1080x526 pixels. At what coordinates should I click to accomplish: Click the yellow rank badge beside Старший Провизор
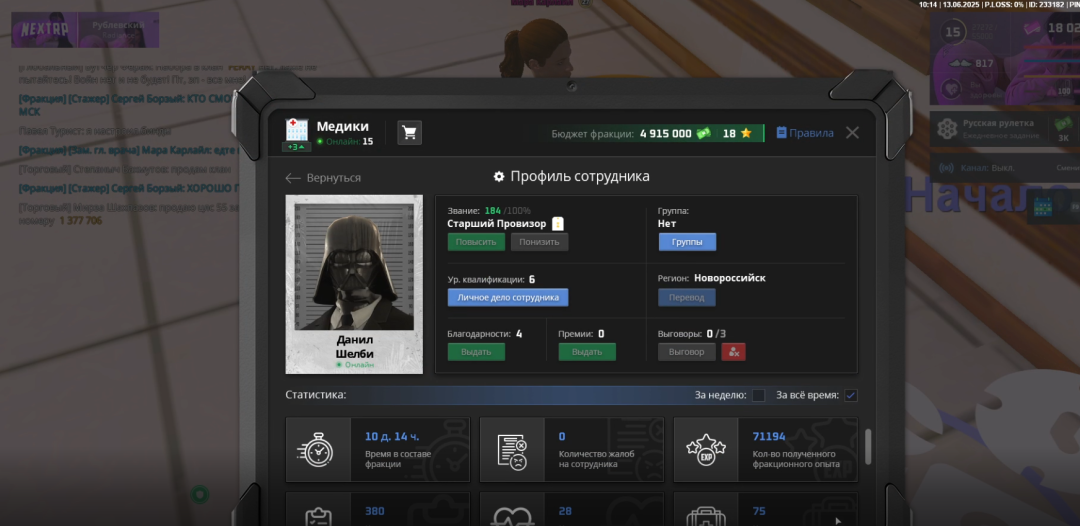tap(558, 224)
